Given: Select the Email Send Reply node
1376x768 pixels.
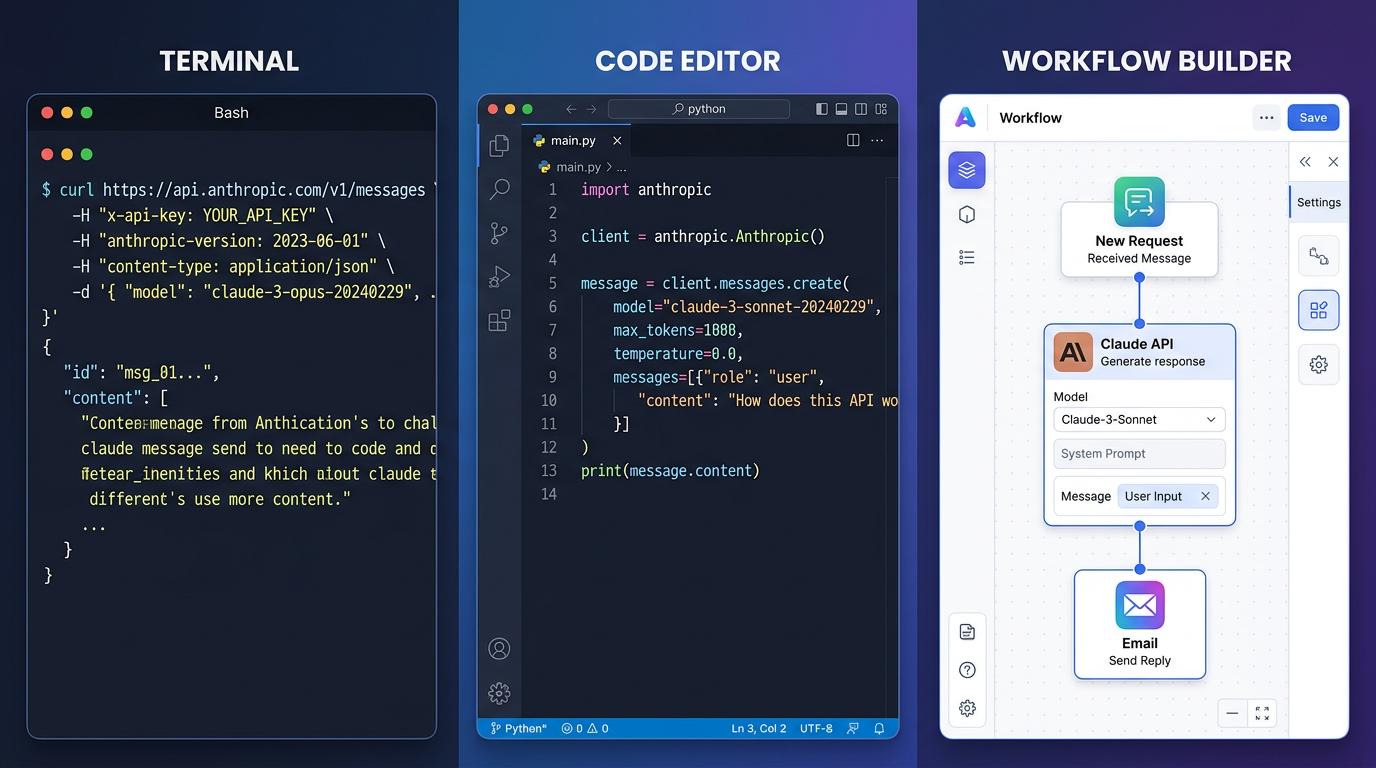Looking at the screenshot, I should coord(1139,625).
